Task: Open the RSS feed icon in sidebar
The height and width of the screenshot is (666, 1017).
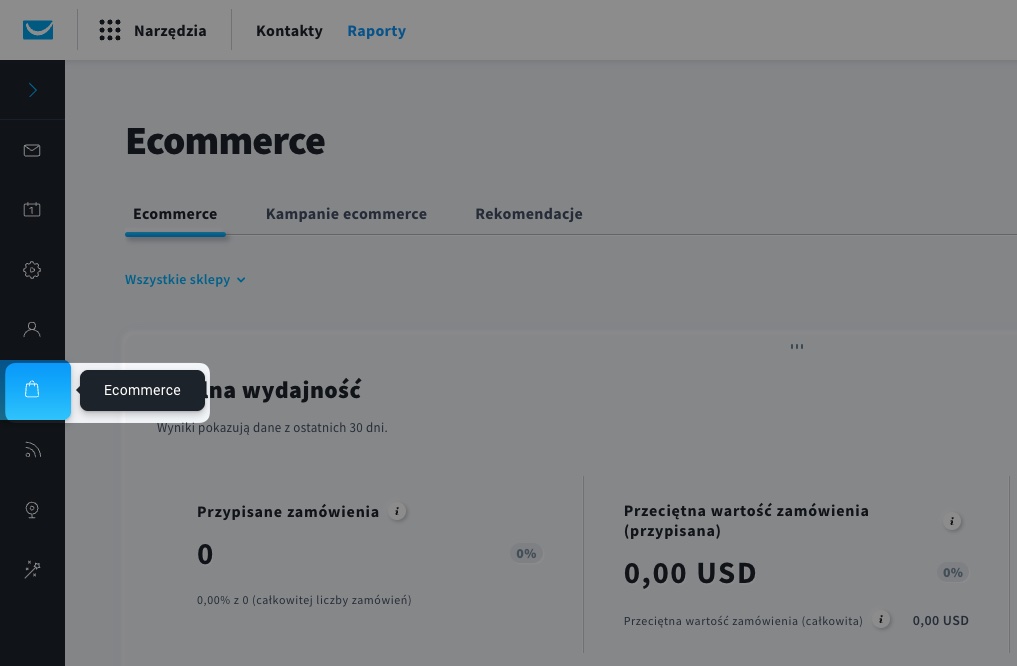Action: coord(32,450)
